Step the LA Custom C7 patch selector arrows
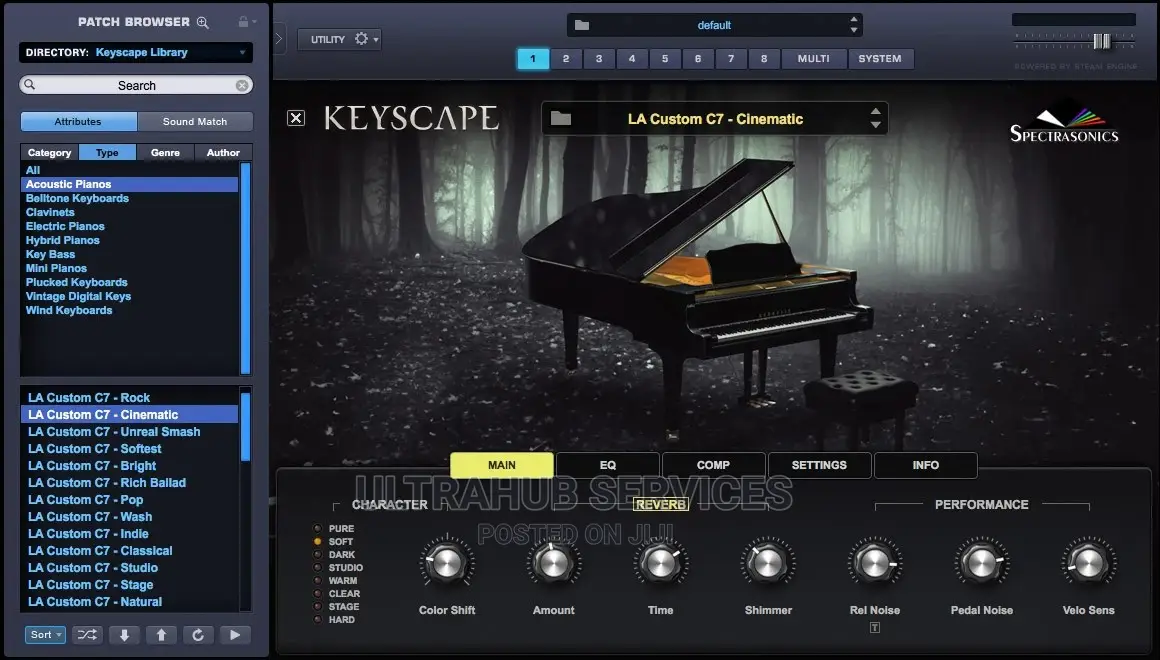This screenshot has width=1160, height=660. tap(876, 118)
